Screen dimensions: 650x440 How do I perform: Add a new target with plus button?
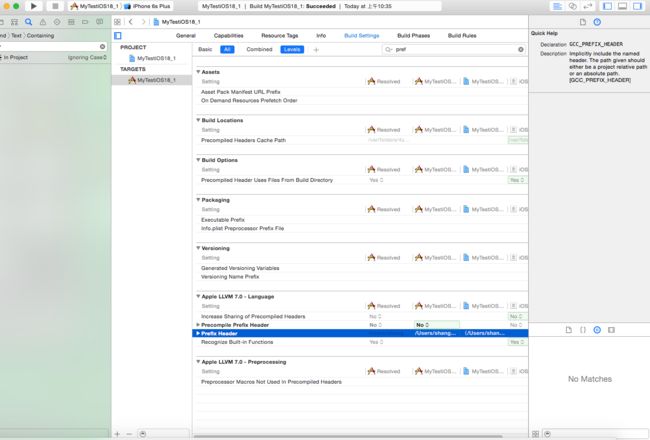tap(117, 434)
